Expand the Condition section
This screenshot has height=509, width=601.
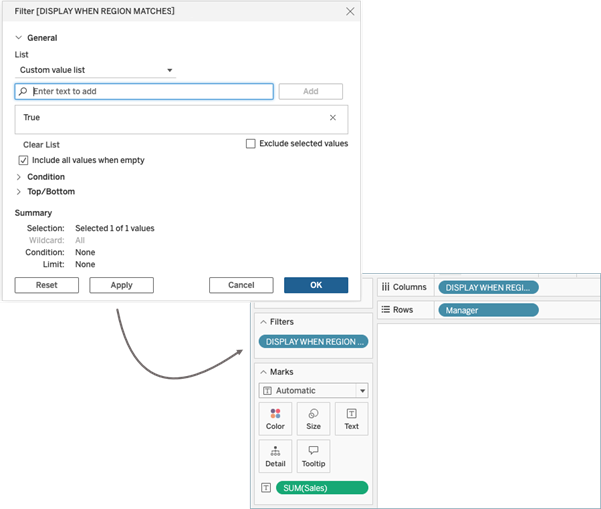(x=19, y=177)
